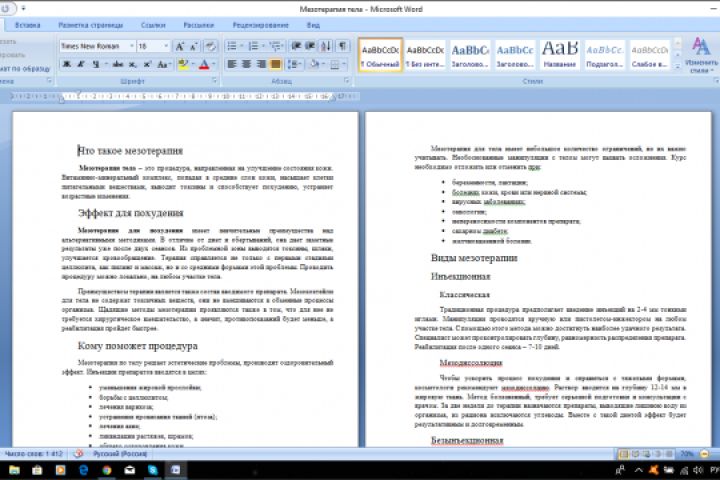Click zoom out minus on zoom slider
This screenshot has height=480, width=720.
tap(704, 454)
